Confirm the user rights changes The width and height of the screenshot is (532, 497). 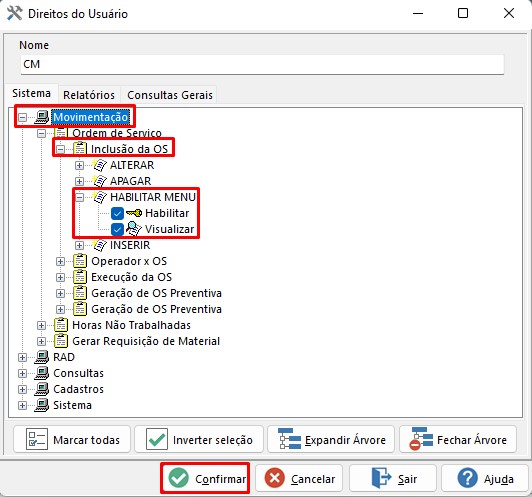[205, 478]
